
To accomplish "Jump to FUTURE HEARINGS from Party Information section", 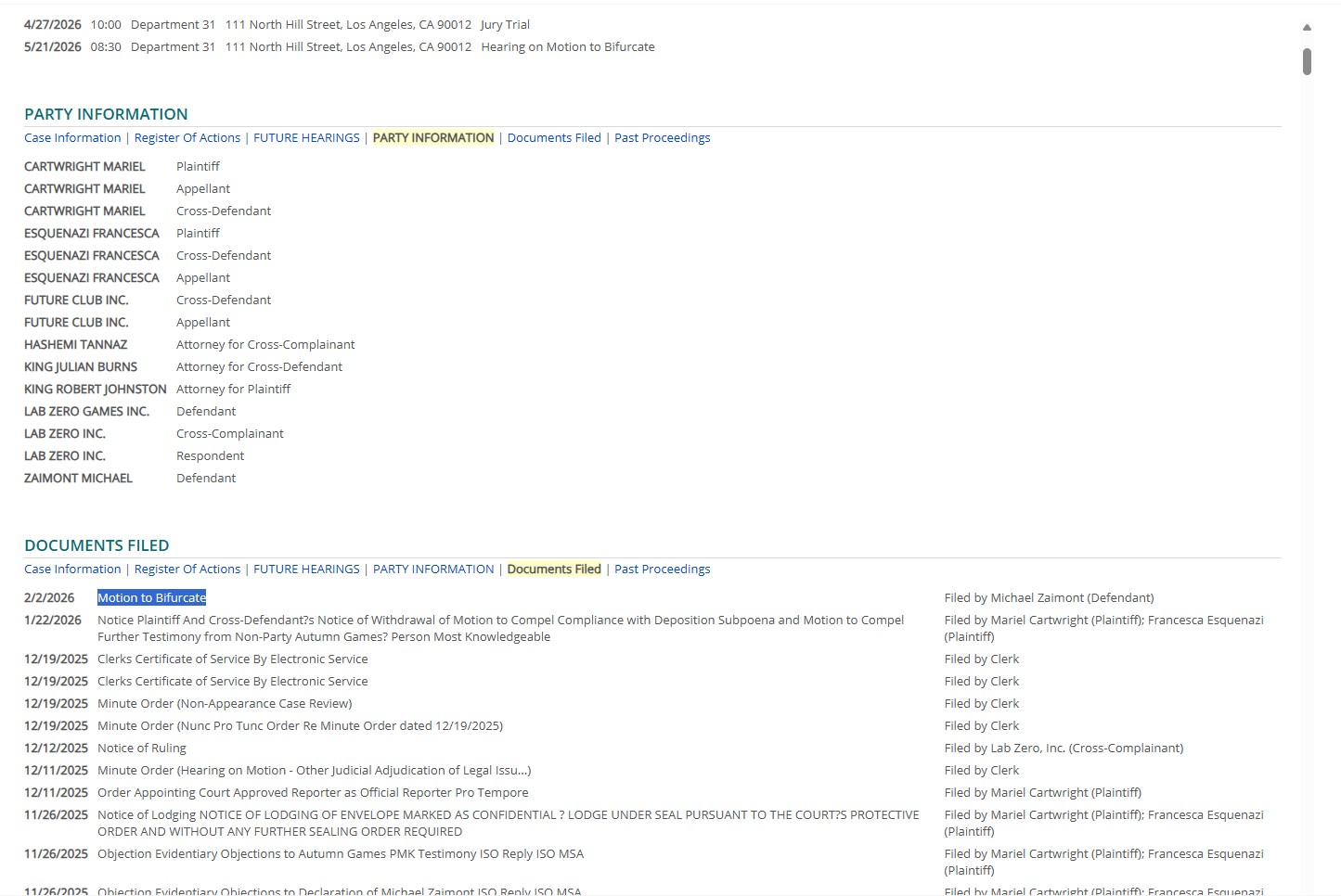I will [x=306, y=138].
